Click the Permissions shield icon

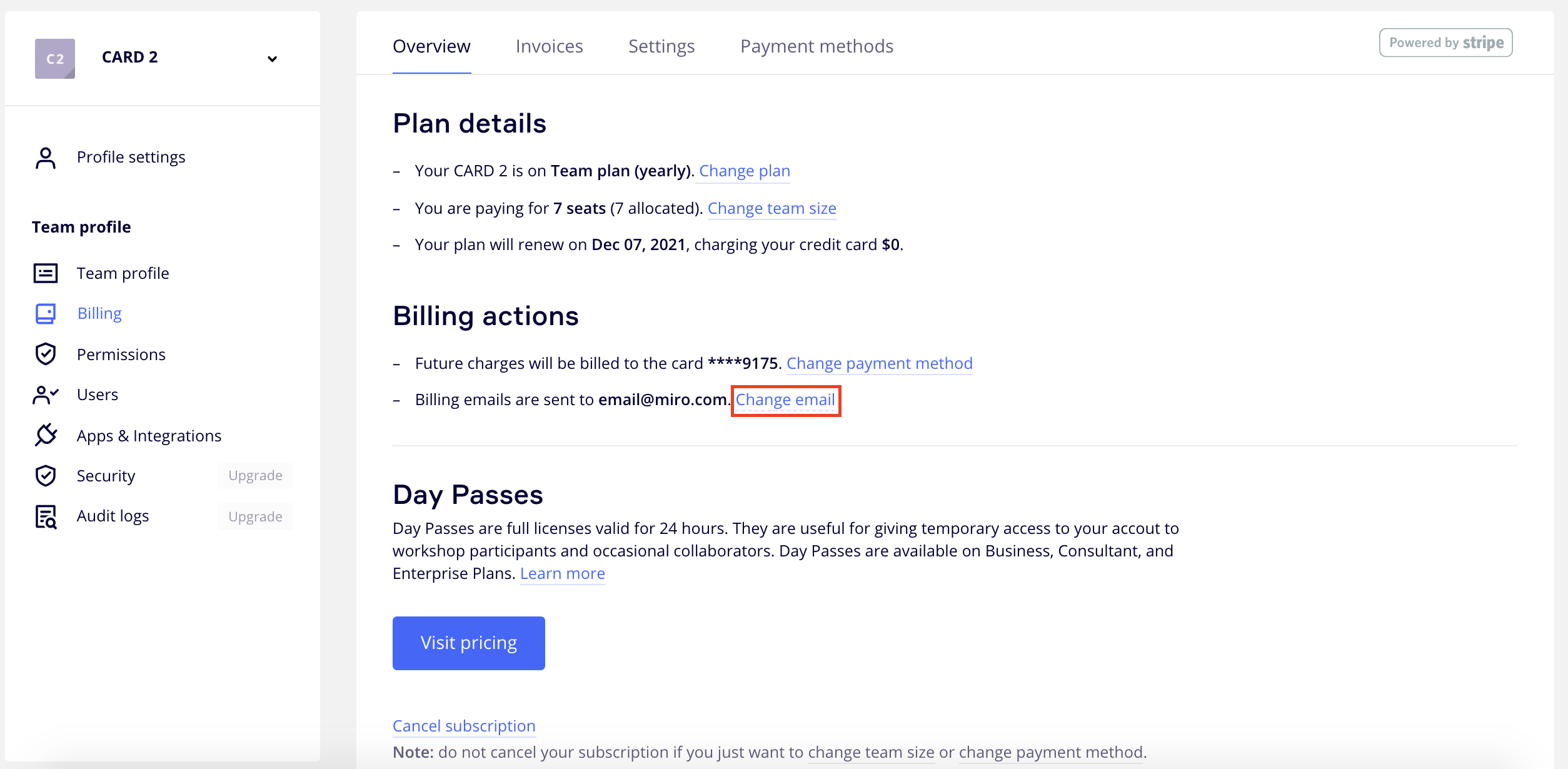46,354
